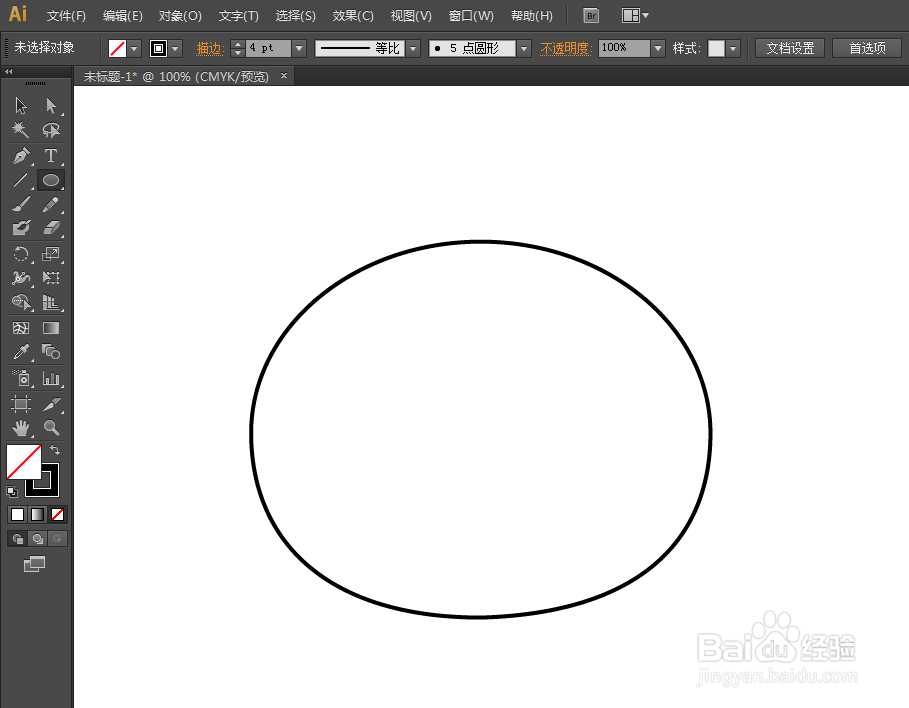Adjust stroke weight with stepper arrows
This screenshot has width=909, height=708.
pos(238,48)
